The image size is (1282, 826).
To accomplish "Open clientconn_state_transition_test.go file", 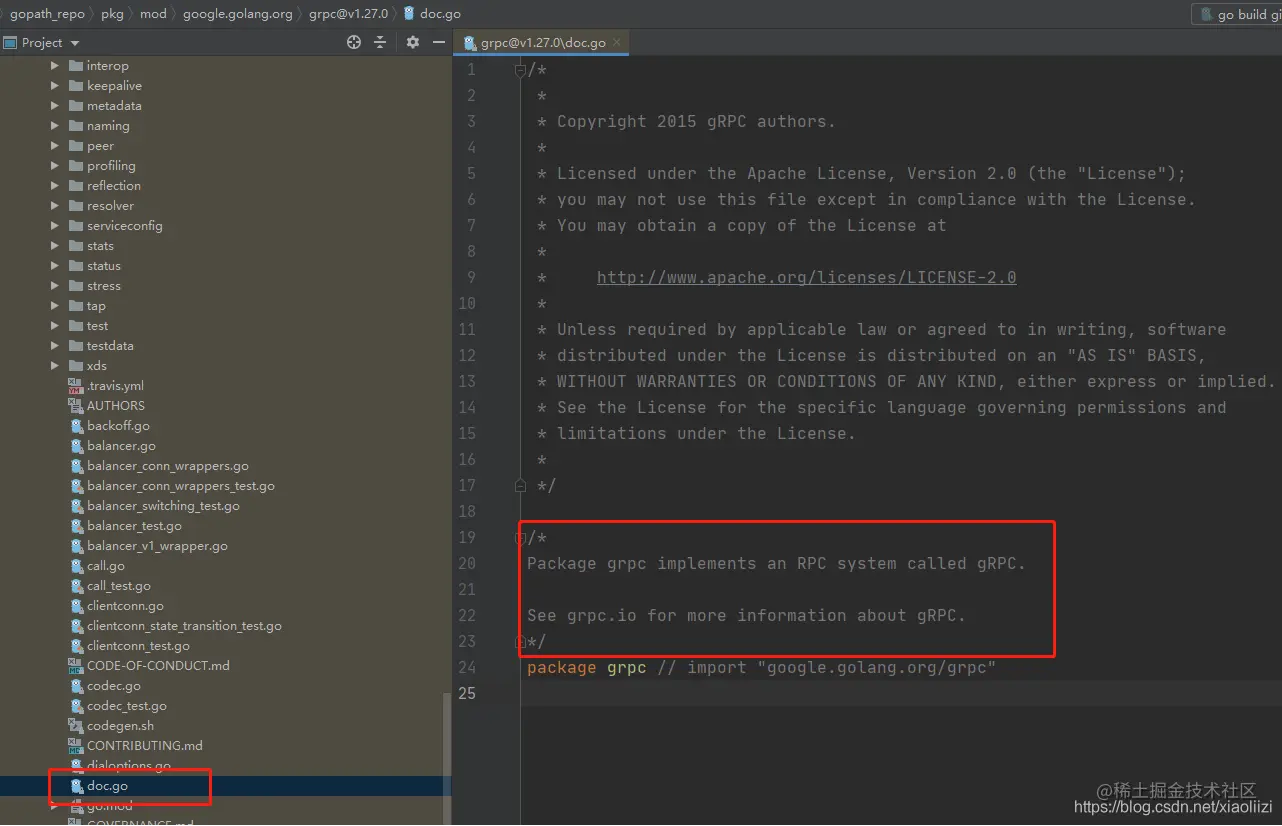I will click(x=184, y=626).
